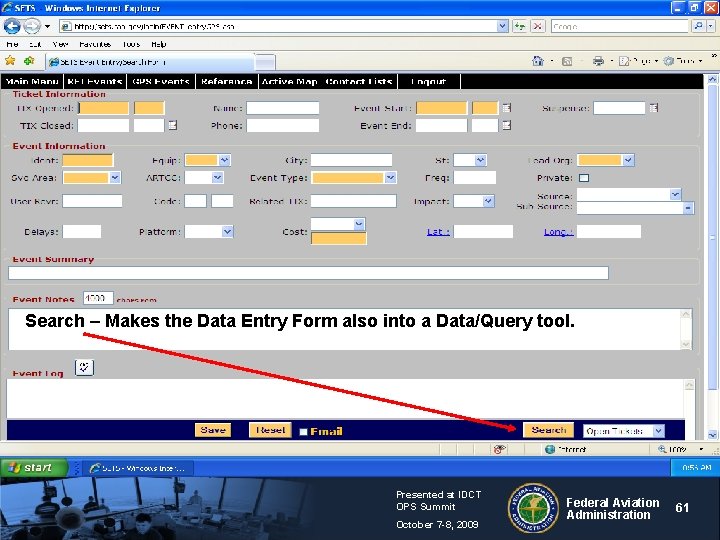Open Favorites Center star icon
This screenshot has width=720, height=540.
click(x=10, y=61)
